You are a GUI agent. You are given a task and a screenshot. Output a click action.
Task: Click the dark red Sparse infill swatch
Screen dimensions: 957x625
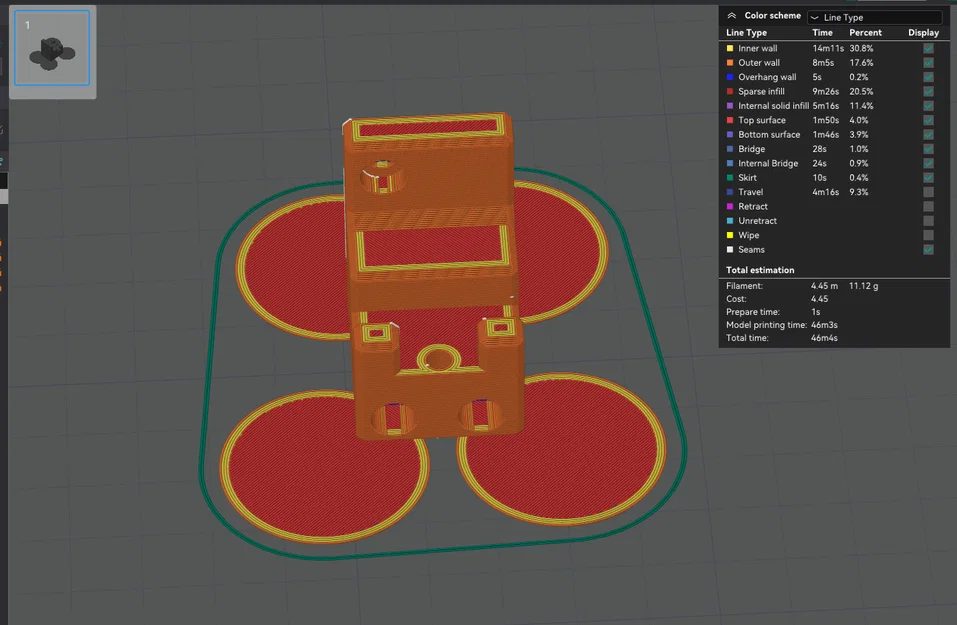(730, 91)
